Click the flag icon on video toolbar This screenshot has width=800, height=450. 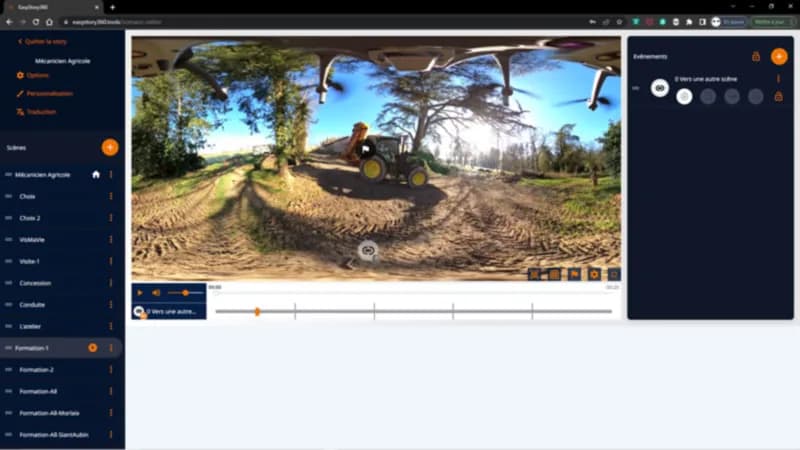coord(574,274)
